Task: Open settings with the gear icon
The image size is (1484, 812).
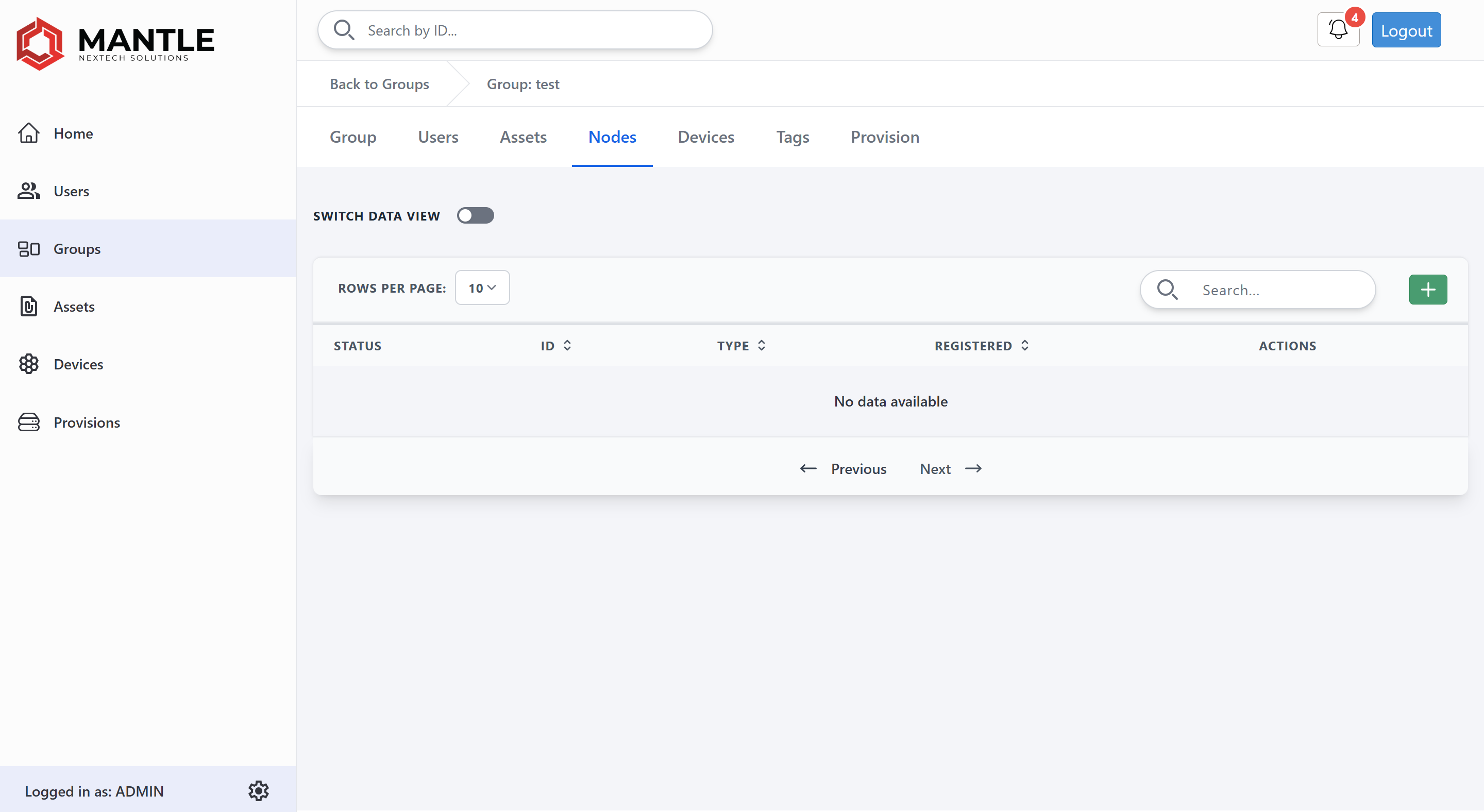Action: pos(258,790)
